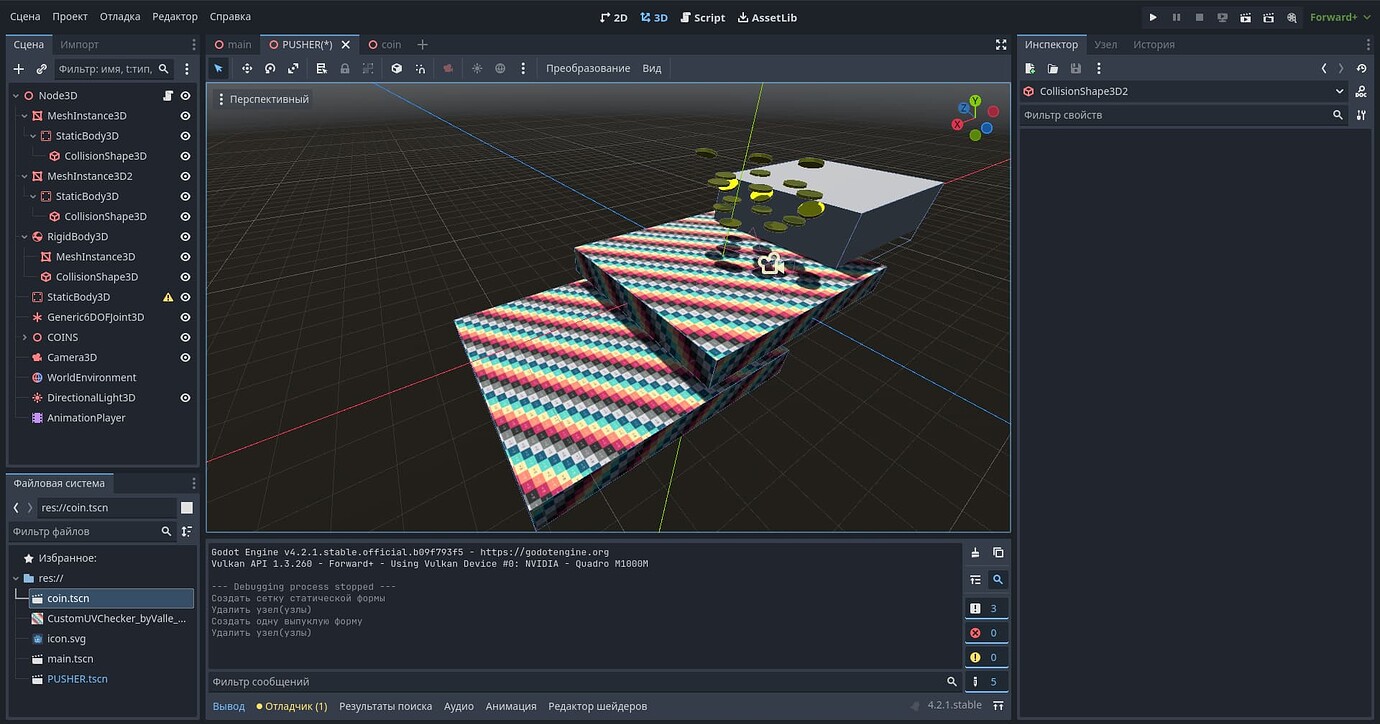Open the Отладка menu
1380x724 pixels.
click(120, 17)
